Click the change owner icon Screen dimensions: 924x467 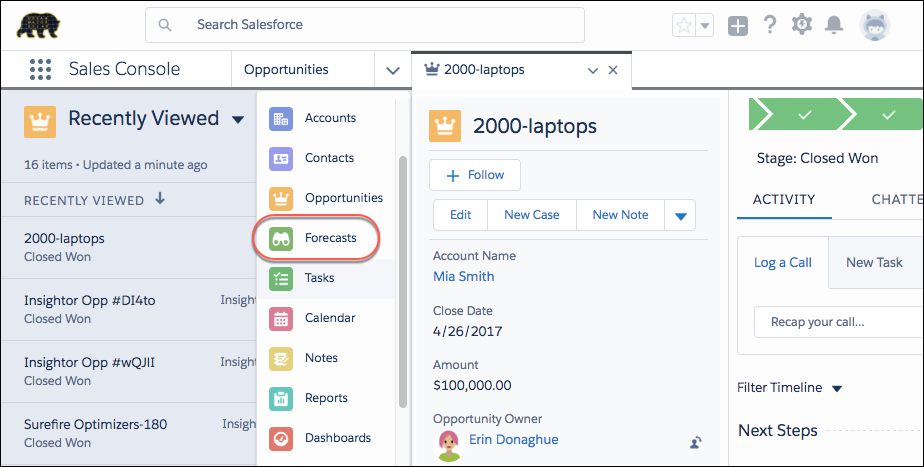(x=696, y=442)
